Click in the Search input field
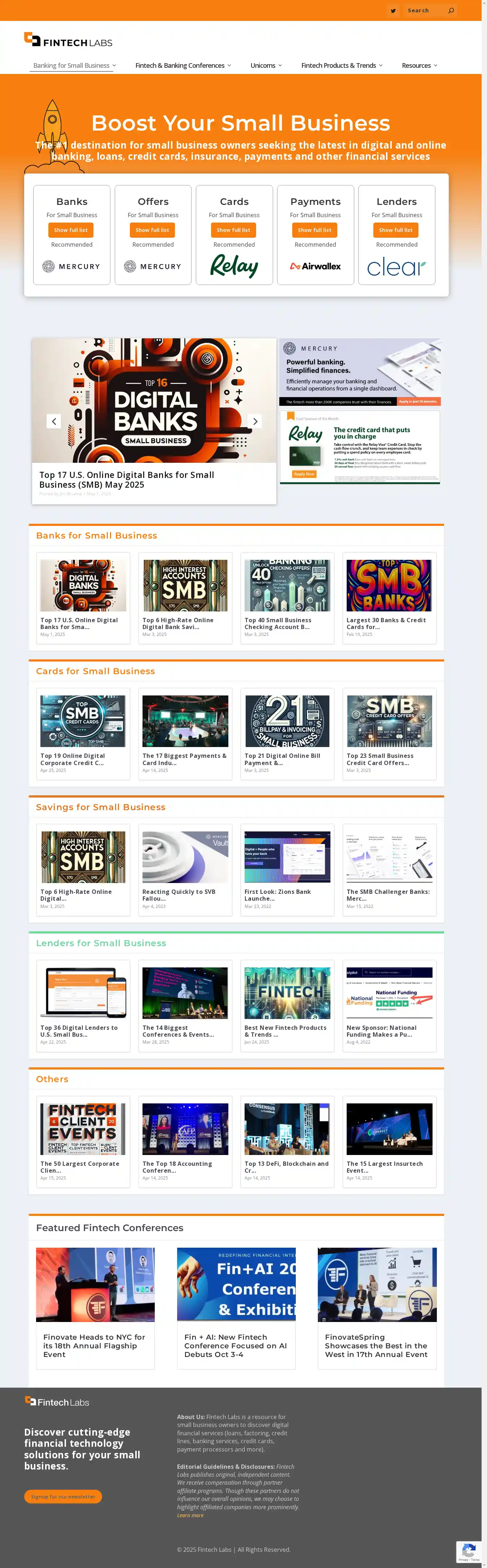The image size is (487, 1568). point(425,10)
